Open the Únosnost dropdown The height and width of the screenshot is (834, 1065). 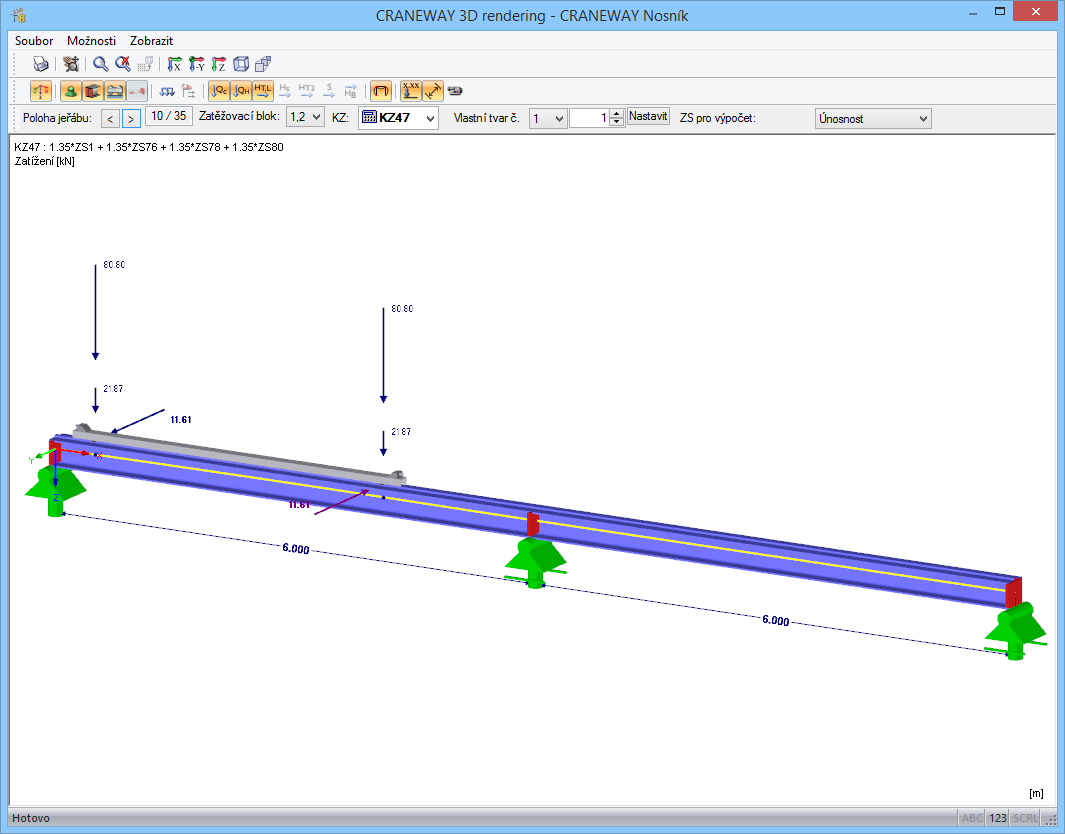click(873, 119)
